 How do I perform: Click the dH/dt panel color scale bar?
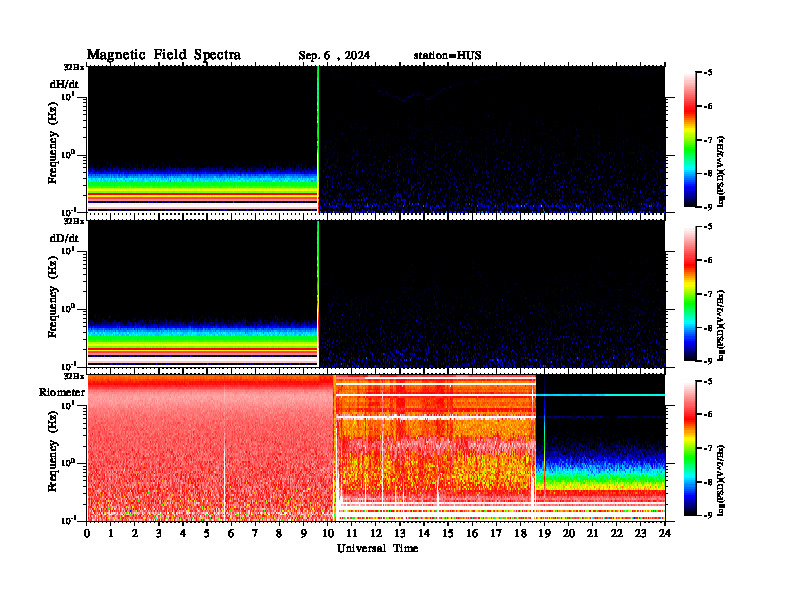click(x=690, y=139)
